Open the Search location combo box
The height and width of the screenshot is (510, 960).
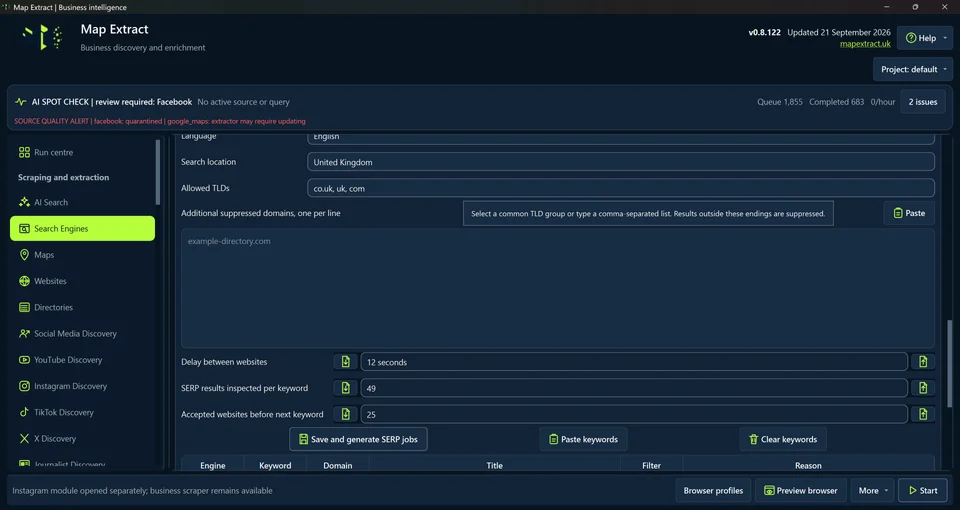pyautogui.click(x=621, y=162)
